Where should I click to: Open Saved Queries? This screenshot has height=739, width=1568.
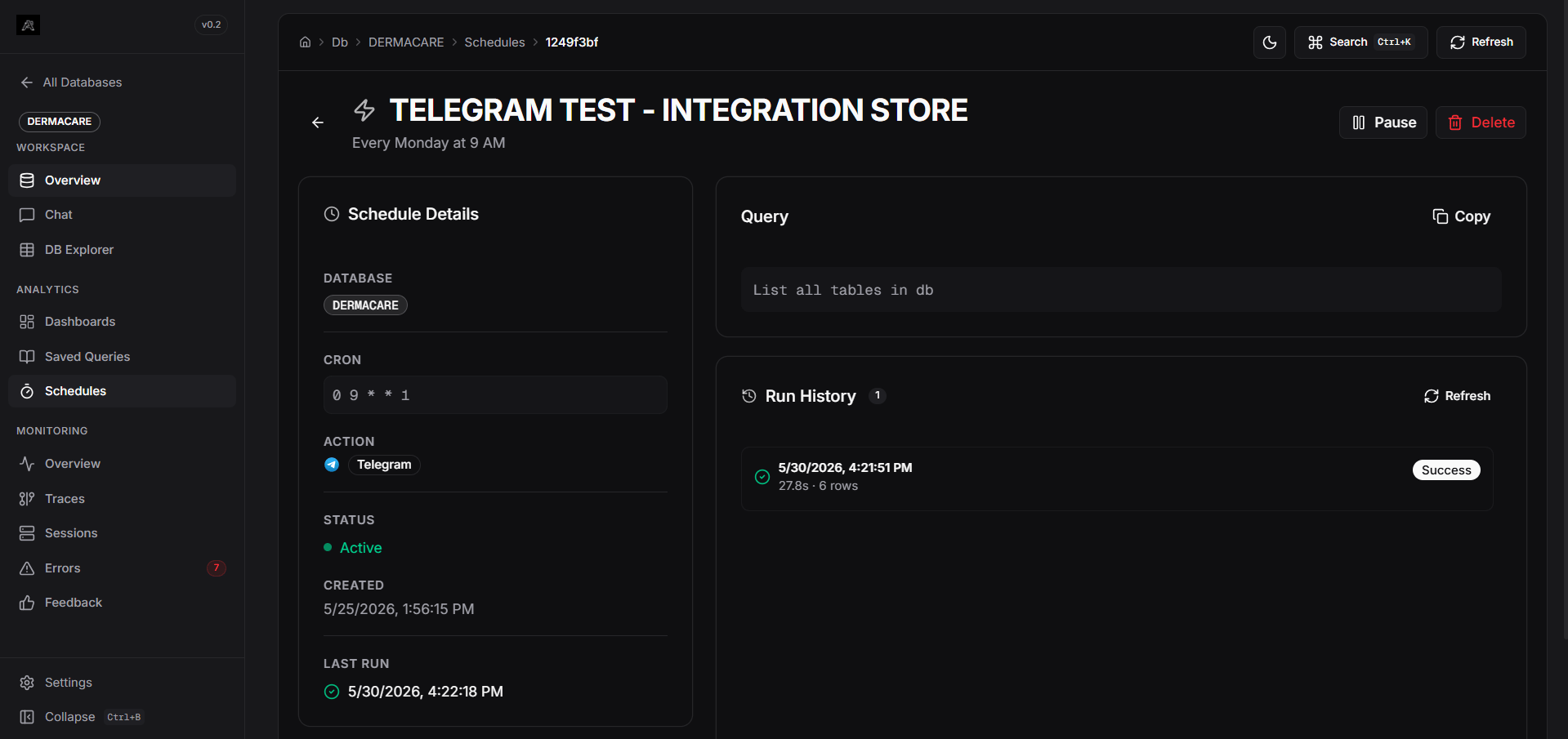[x=122, y=357]
